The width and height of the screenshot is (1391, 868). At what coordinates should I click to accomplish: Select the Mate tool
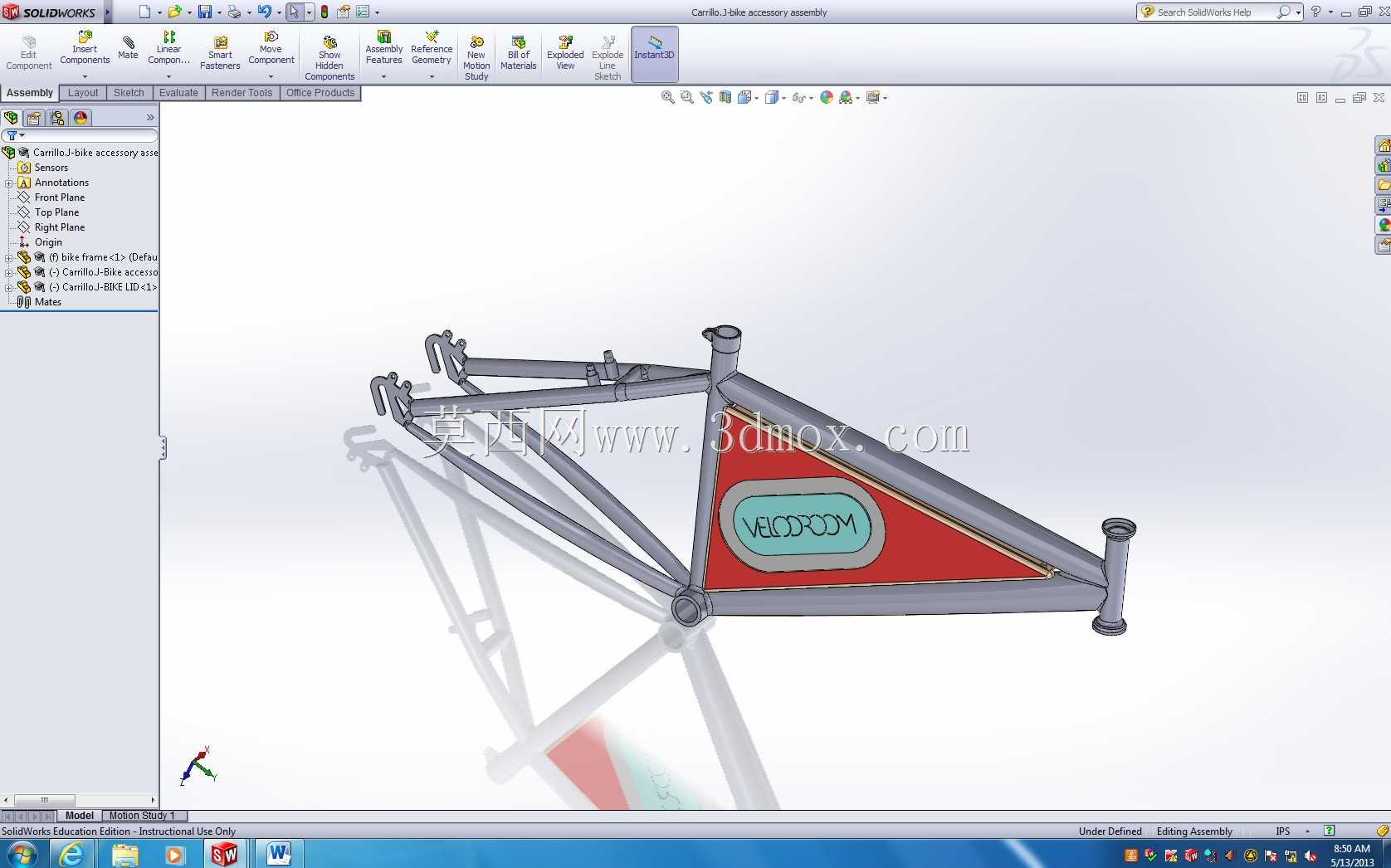coord(128,48)
